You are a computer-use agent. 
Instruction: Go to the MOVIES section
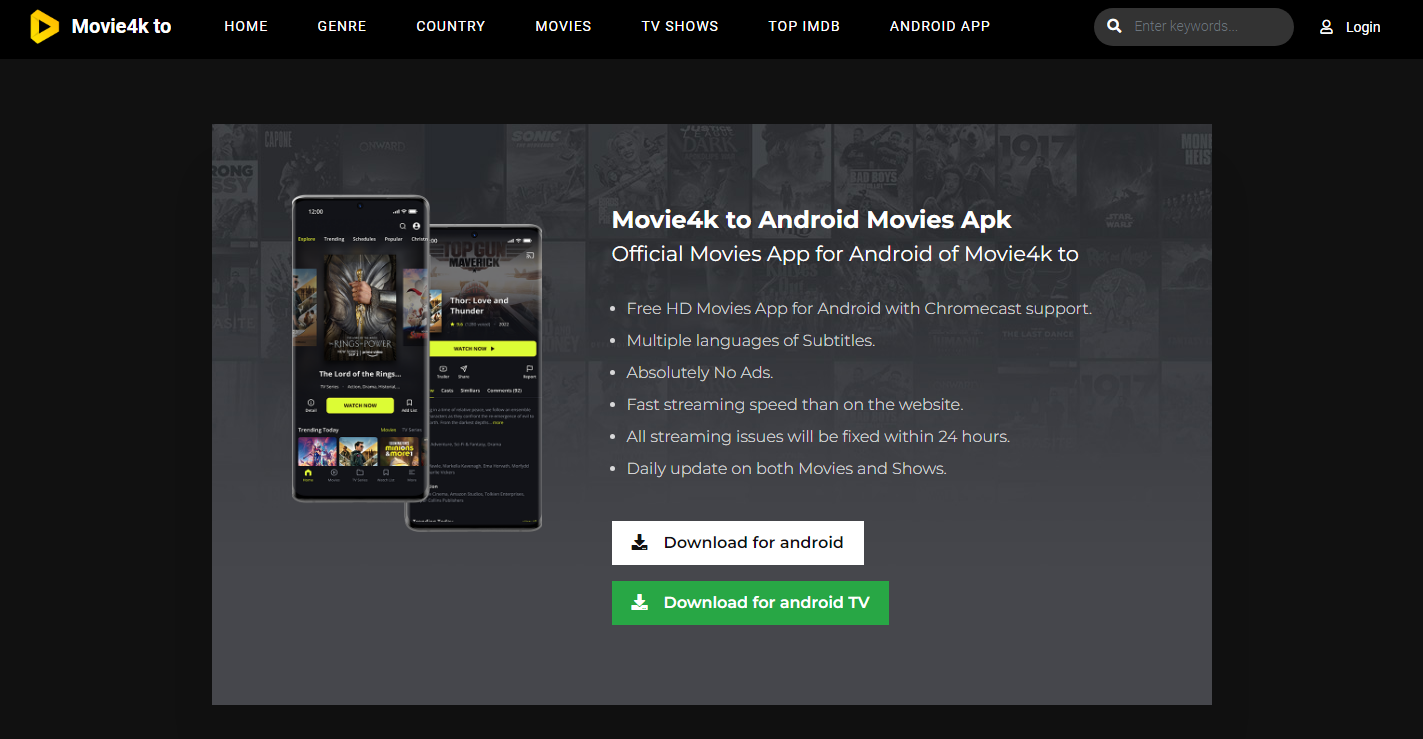563,27
